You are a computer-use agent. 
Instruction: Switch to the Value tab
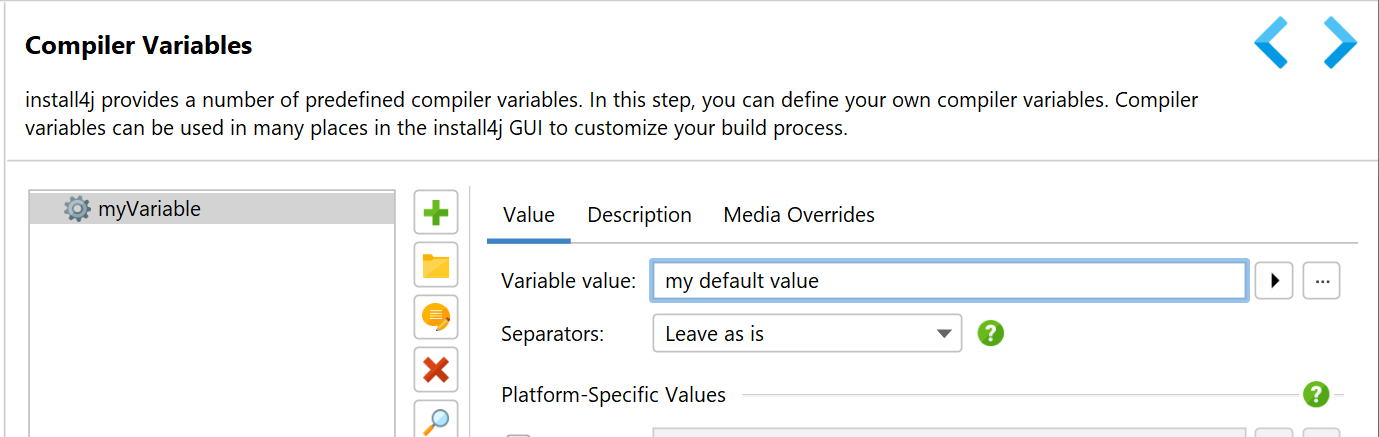click(529, 215)
